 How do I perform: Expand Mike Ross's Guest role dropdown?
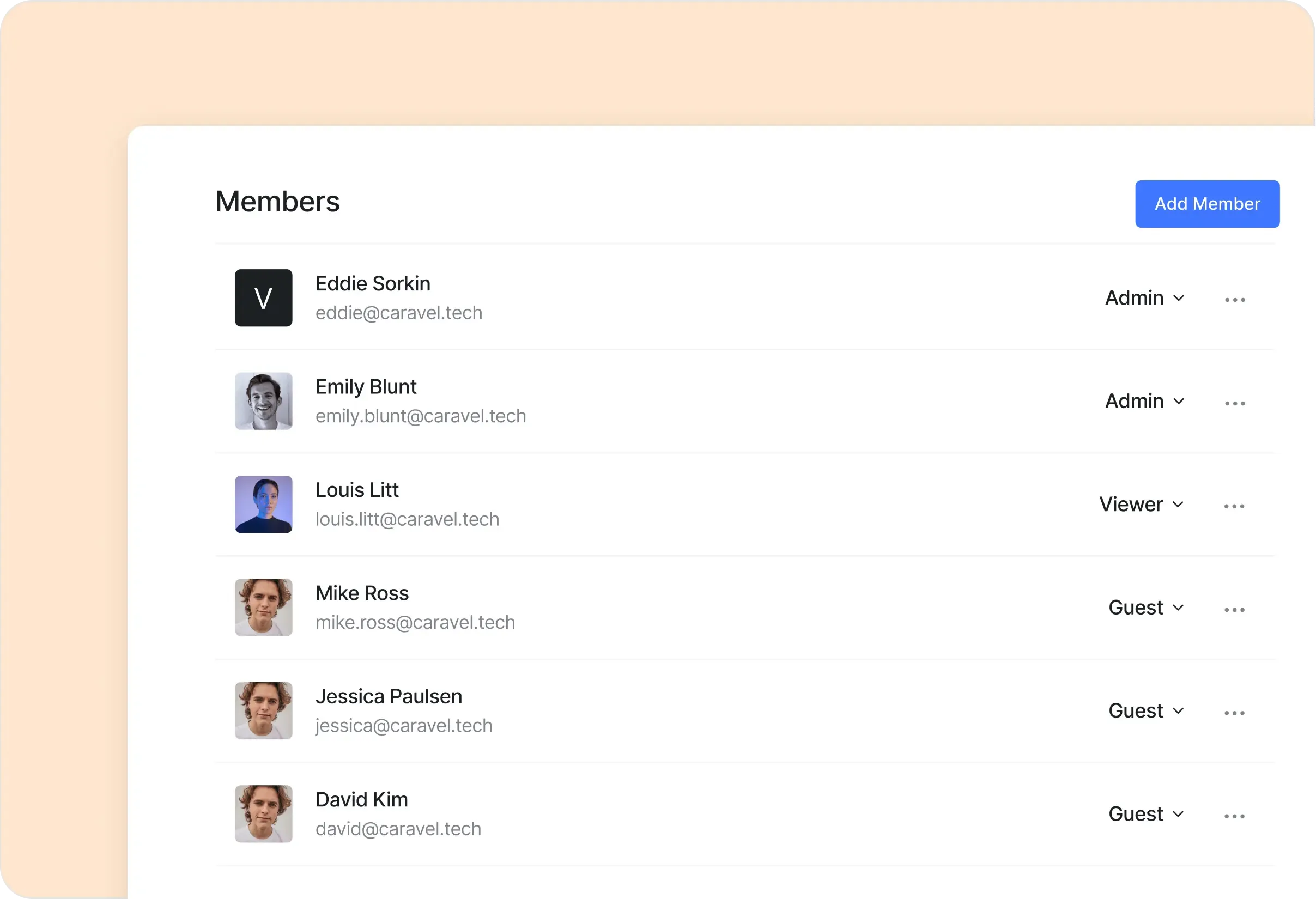[x=1146, y=608]
